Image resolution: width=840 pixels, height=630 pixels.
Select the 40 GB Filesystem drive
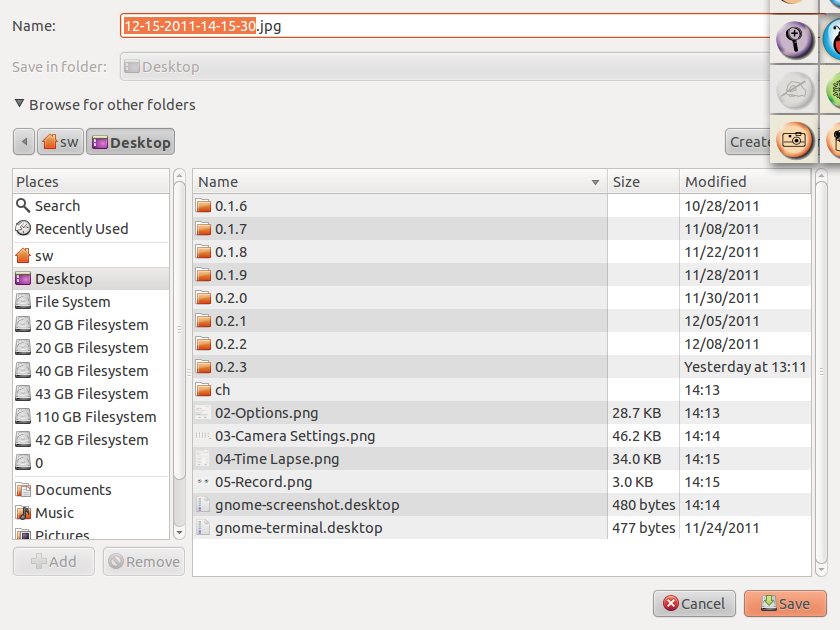91,371
